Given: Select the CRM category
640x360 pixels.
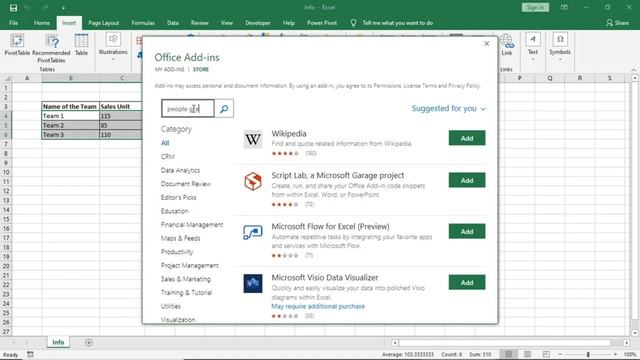Looking at the screenshot, I should pos(167,156).
